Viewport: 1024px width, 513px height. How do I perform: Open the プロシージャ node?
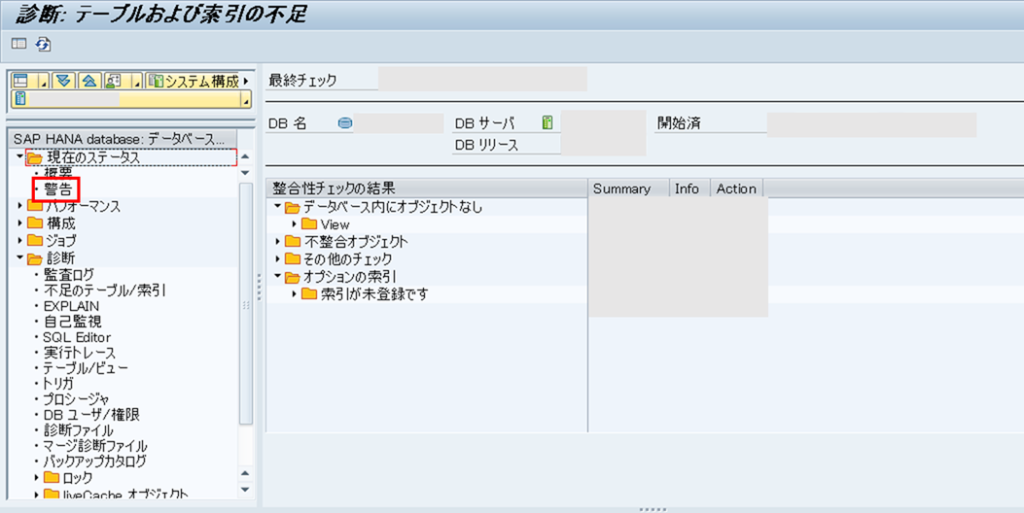[x=76, y=399]
